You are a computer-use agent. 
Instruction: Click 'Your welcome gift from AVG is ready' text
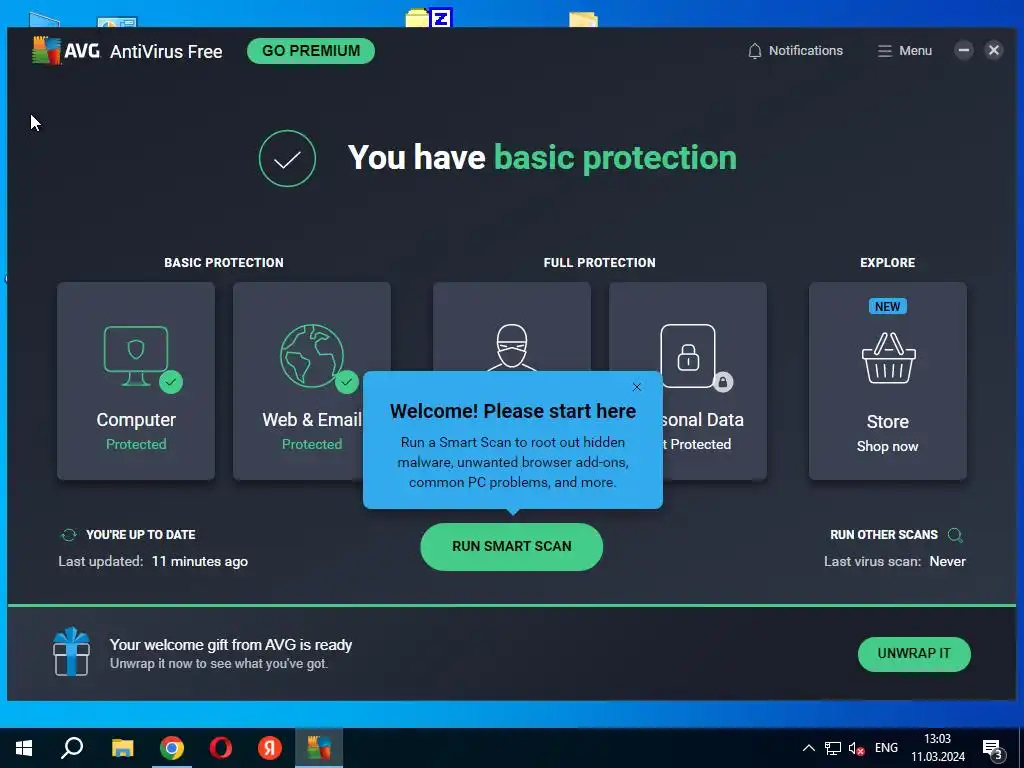(x=231, y=645)
